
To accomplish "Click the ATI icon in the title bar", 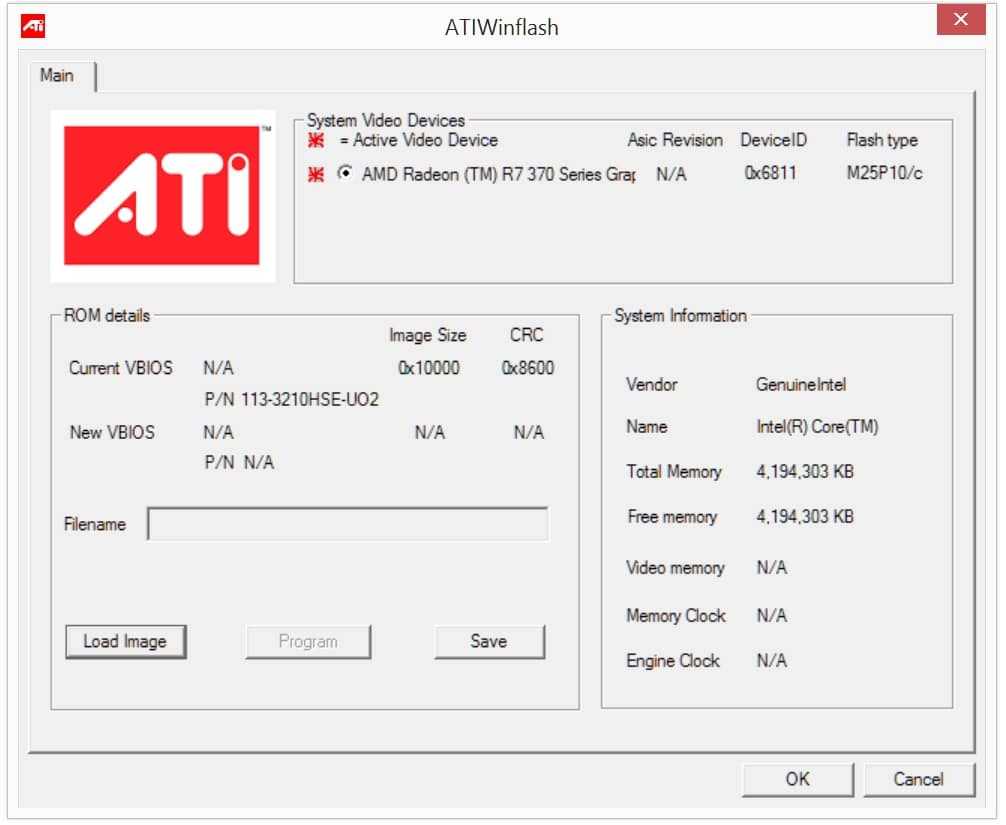I will (33, 27).
